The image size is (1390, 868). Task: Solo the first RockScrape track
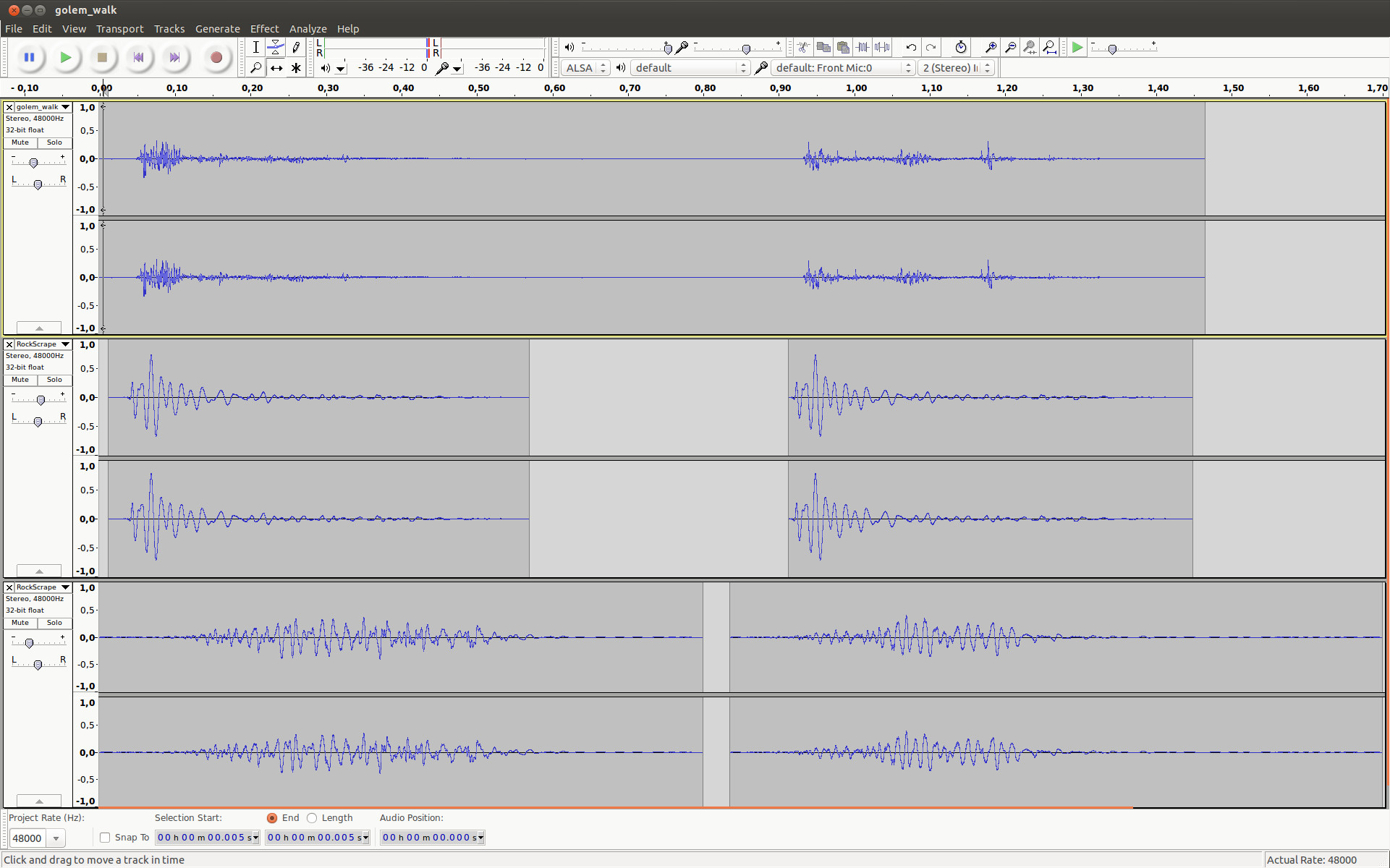[54, 380]
